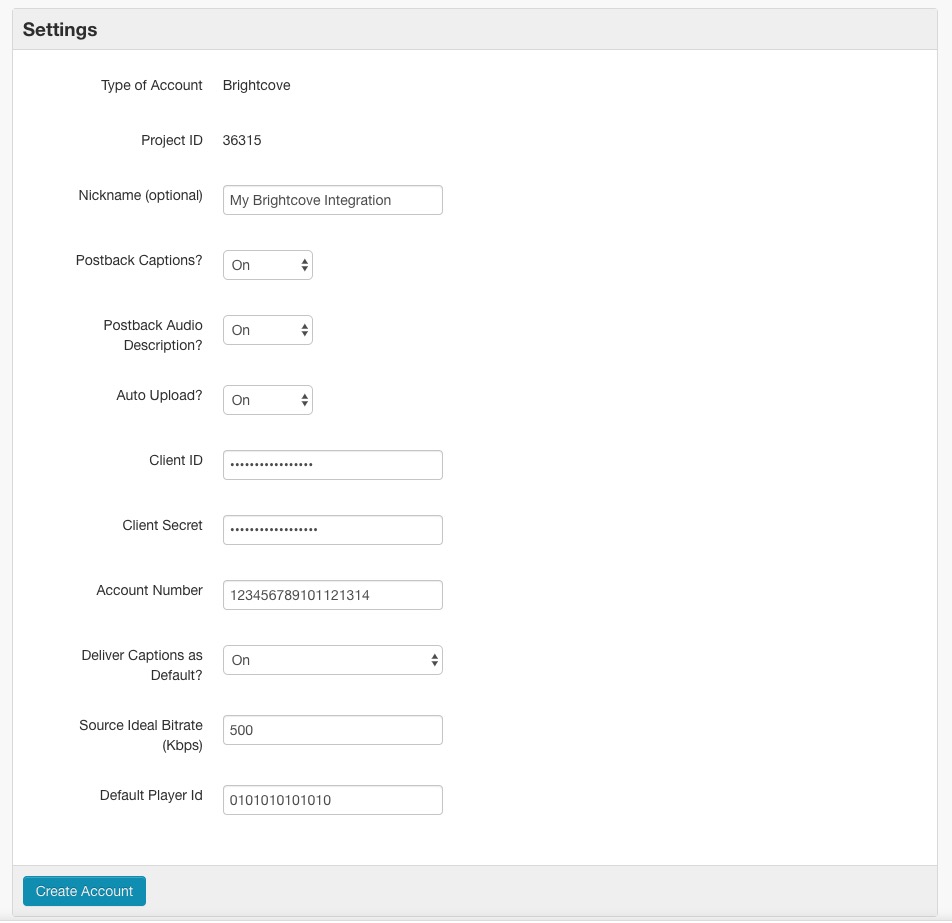Click the Account Number input field
952x923 pixels.
(333, 594)
